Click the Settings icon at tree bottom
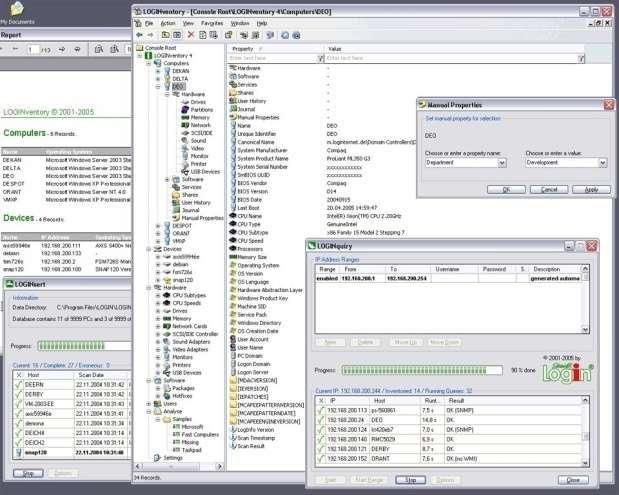 tap(157, 458)
